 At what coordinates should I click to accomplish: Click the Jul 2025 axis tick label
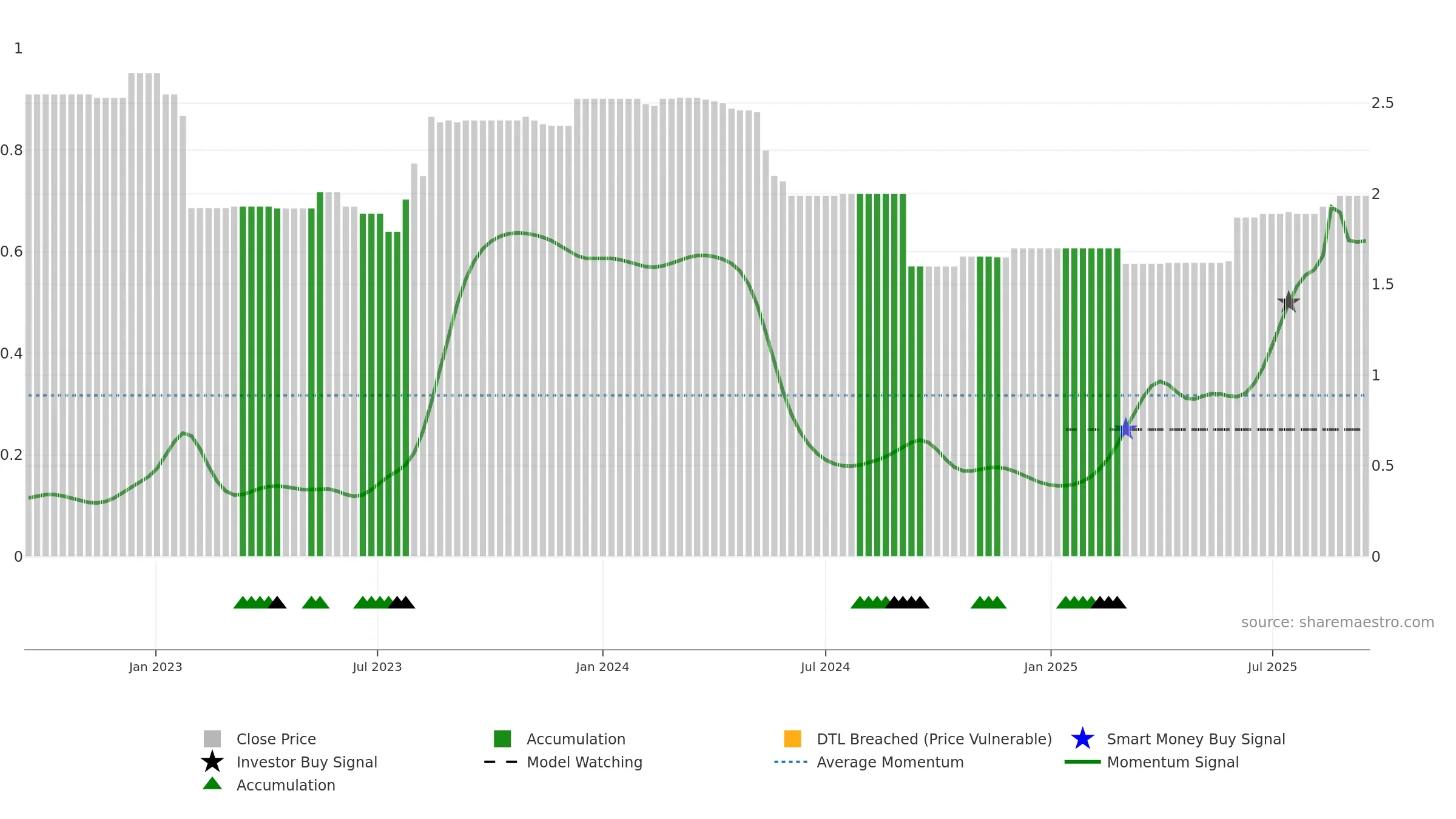[1272, 667]
